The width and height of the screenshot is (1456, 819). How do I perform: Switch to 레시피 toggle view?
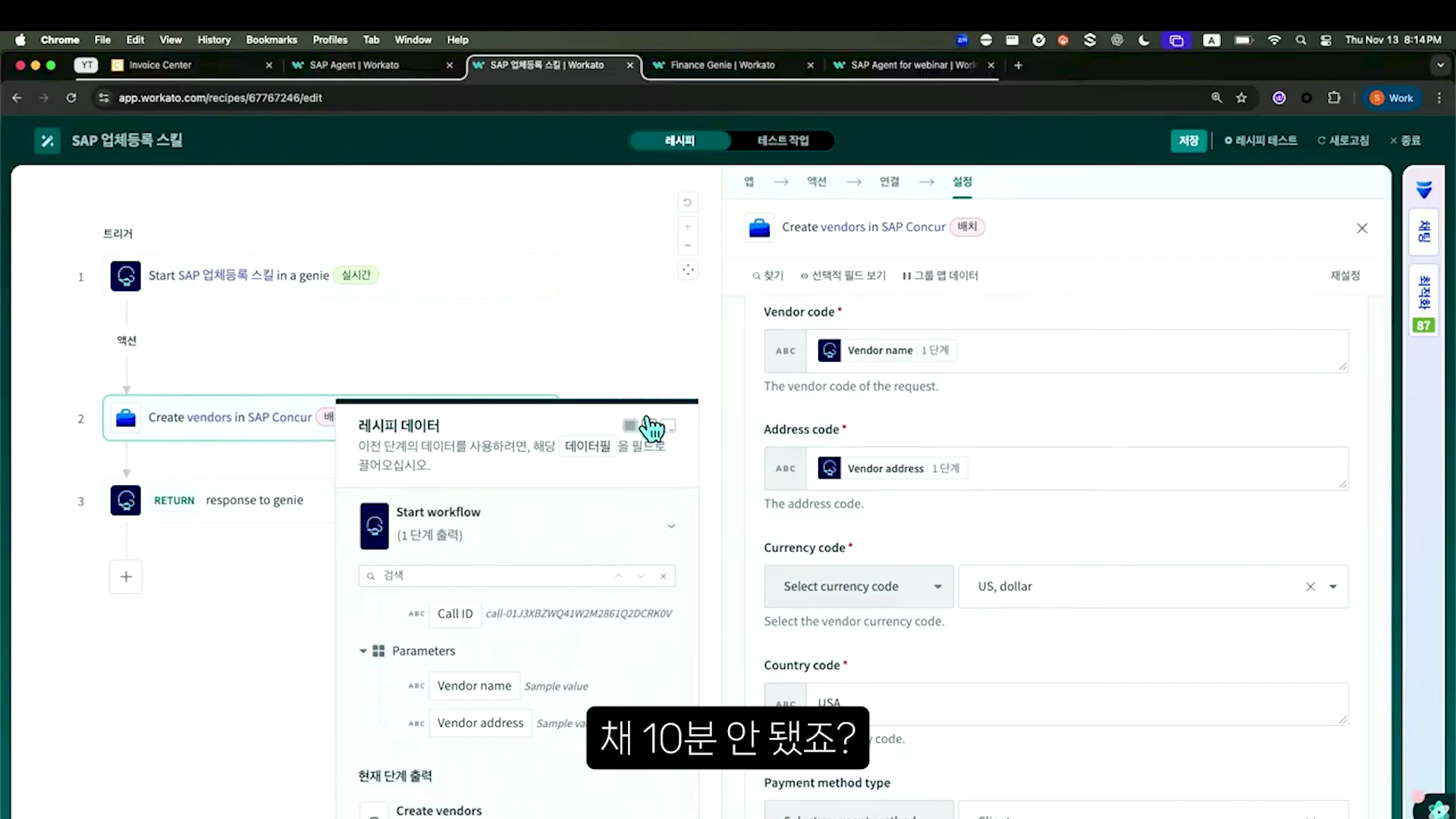(x=680, y=140)
